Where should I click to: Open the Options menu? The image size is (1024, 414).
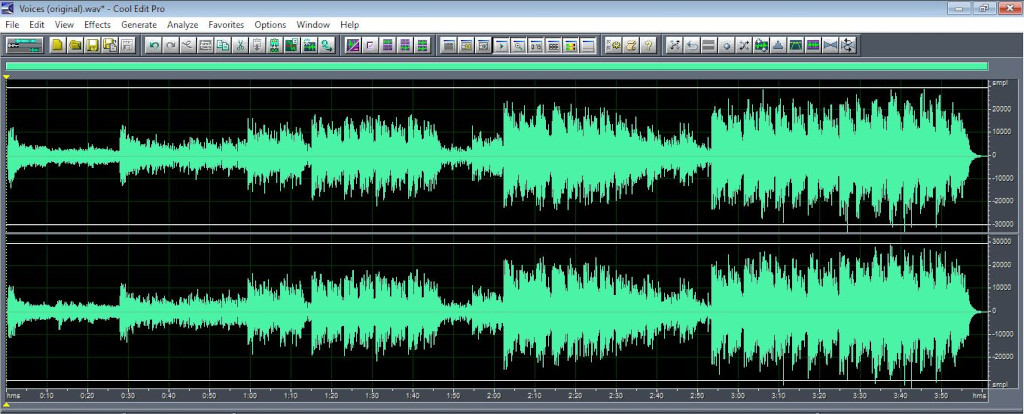pos(270,25)
